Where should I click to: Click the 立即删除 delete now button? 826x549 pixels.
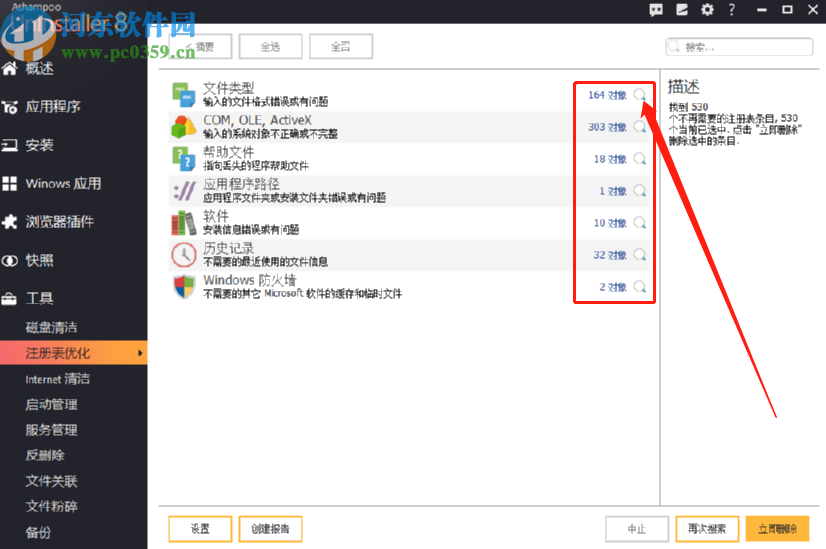[778, 529]
